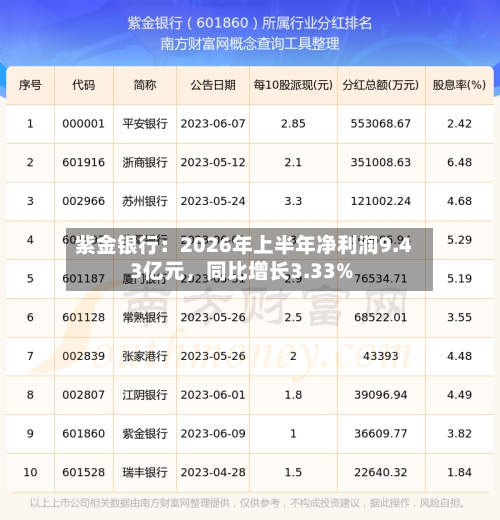Click the dividend yield 3.55
500x520 pixels.
click(x=459, y=317)
